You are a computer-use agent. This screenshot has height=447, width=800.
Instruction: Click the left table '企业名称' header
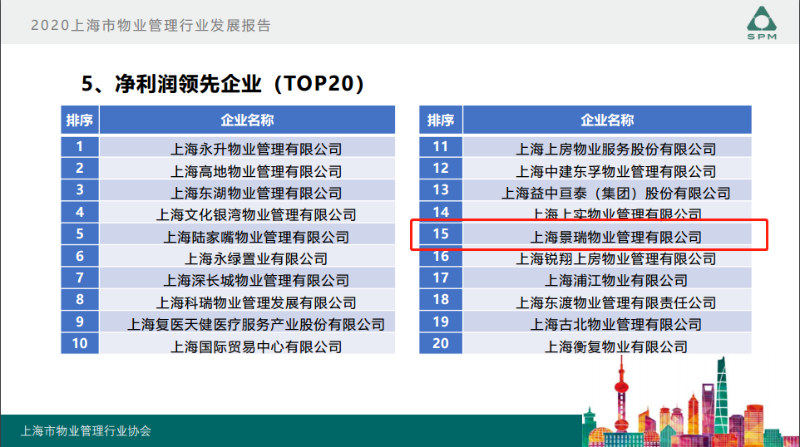247,120
